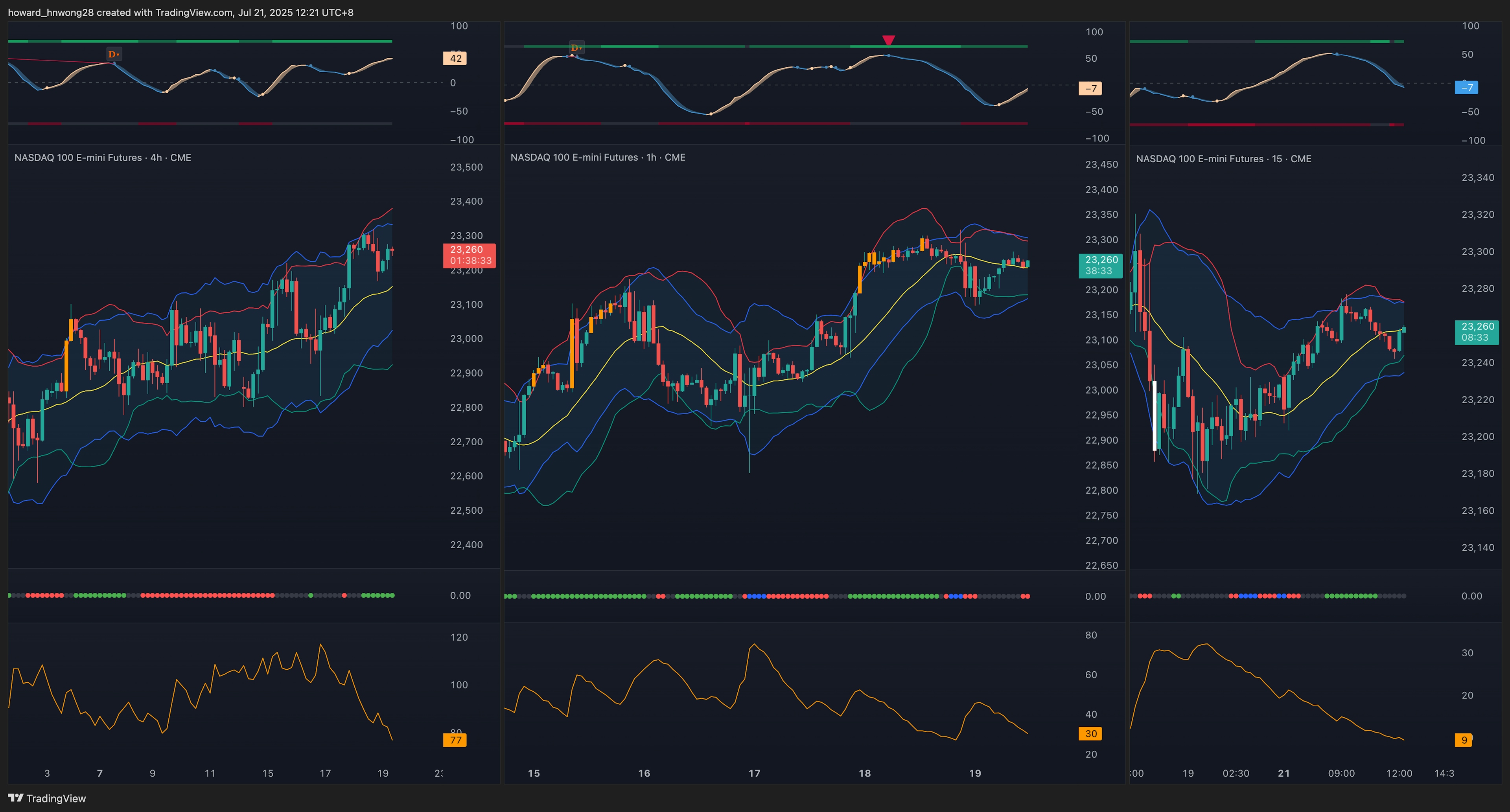Click the 23,500 price on 4h axis
This screenshot has height=812, width=1510.
coord(466,167)
